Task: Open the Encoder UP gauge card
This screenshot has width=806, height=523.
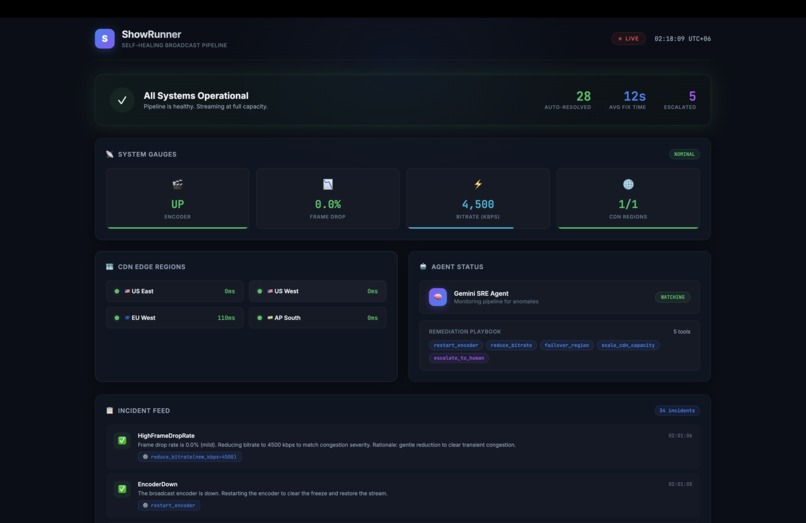Action: point(177,199)
